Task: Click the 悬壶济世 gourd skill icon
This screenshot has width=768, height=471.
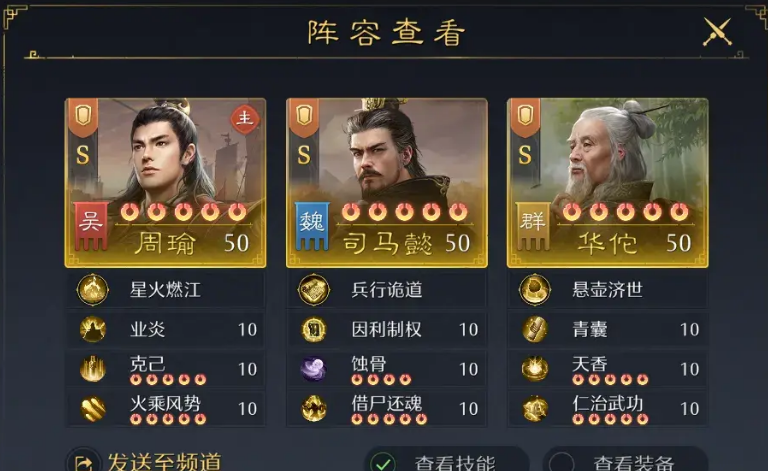Action: coord(535,289)
